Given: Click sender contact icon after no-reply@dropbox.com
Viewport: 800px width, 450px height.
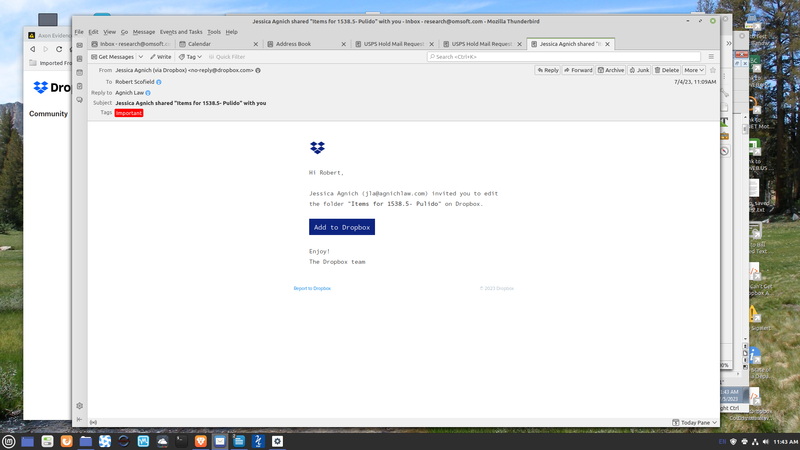Looking at the screenshot, I should click(258, 70).
